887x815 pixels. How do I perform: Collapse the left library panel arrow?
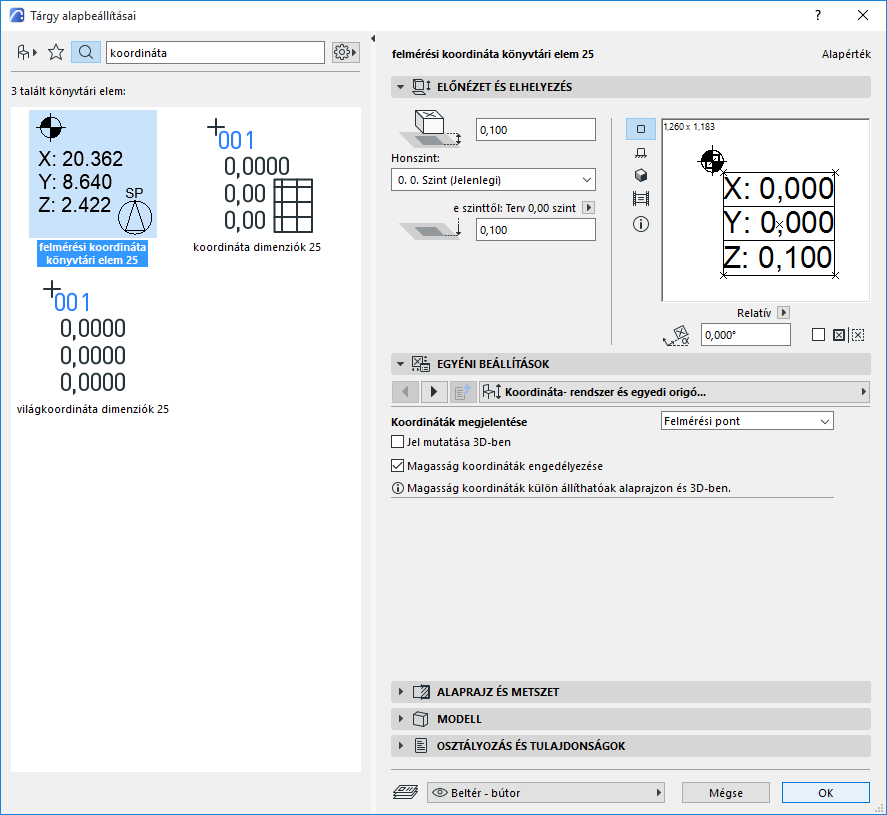(x=373, y=38)
